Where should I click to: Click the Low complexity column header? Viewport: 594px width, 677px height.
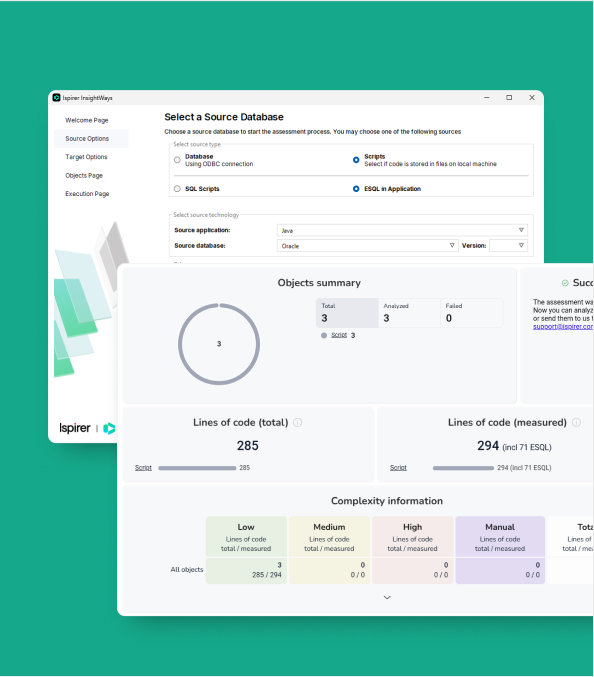point(246,537)
